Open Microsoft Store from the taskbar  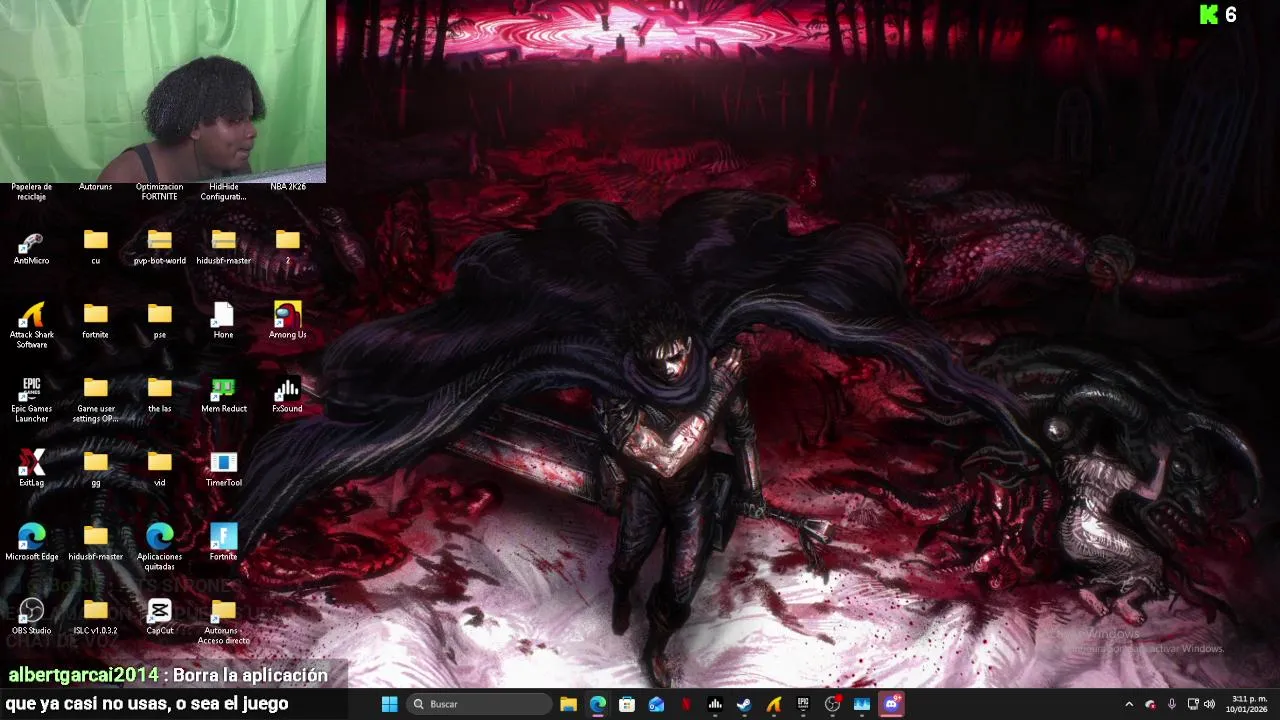point(627,704)
